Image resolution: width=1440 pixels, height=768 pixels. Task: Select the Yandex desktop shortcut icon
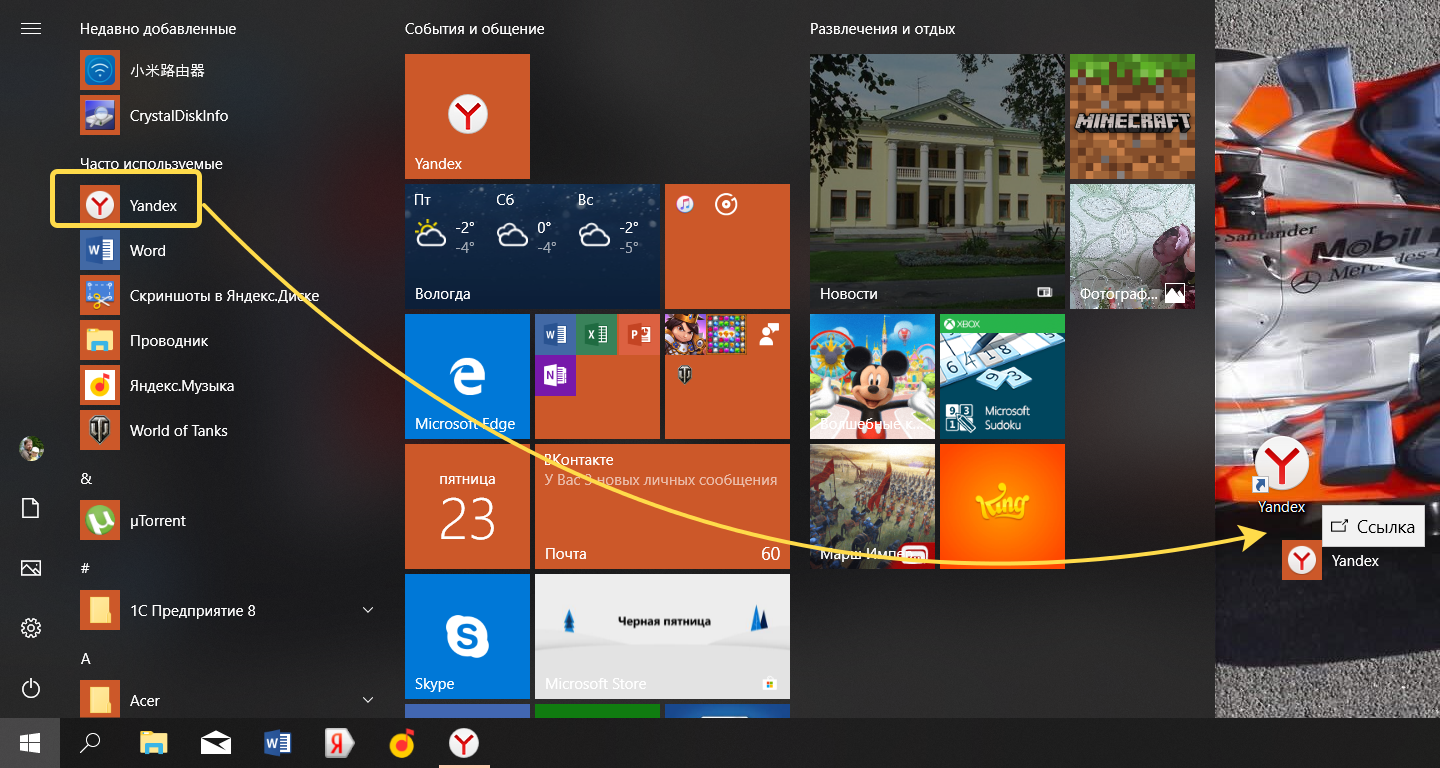(x=1281, y=475)
